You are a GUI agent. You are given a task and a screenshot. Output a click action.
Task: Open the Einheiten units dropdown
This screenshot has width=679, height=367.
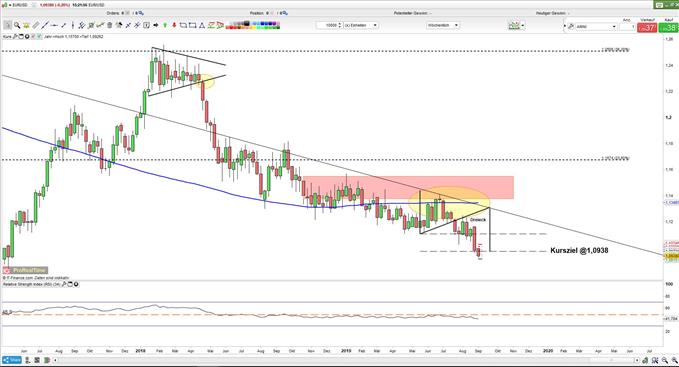coord(361,26)
